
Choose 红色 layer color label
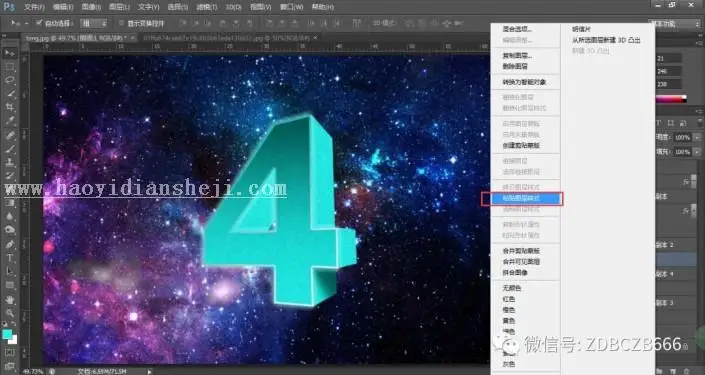click(509, 299)
